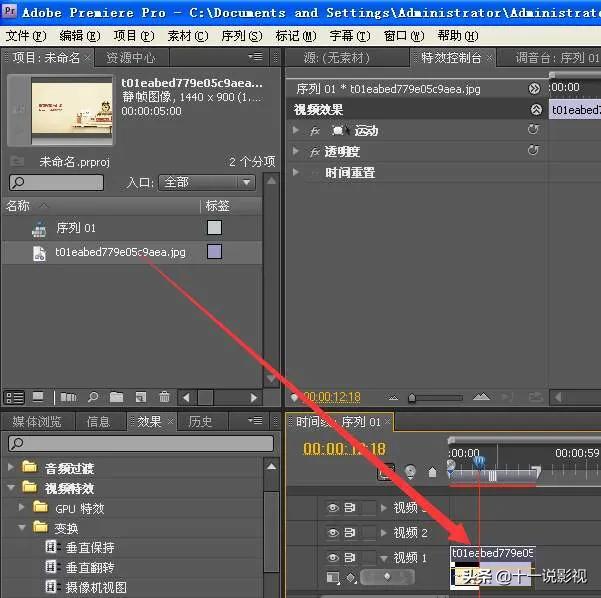Toggle sync lock on 视频 1 track

click(350, 557)
